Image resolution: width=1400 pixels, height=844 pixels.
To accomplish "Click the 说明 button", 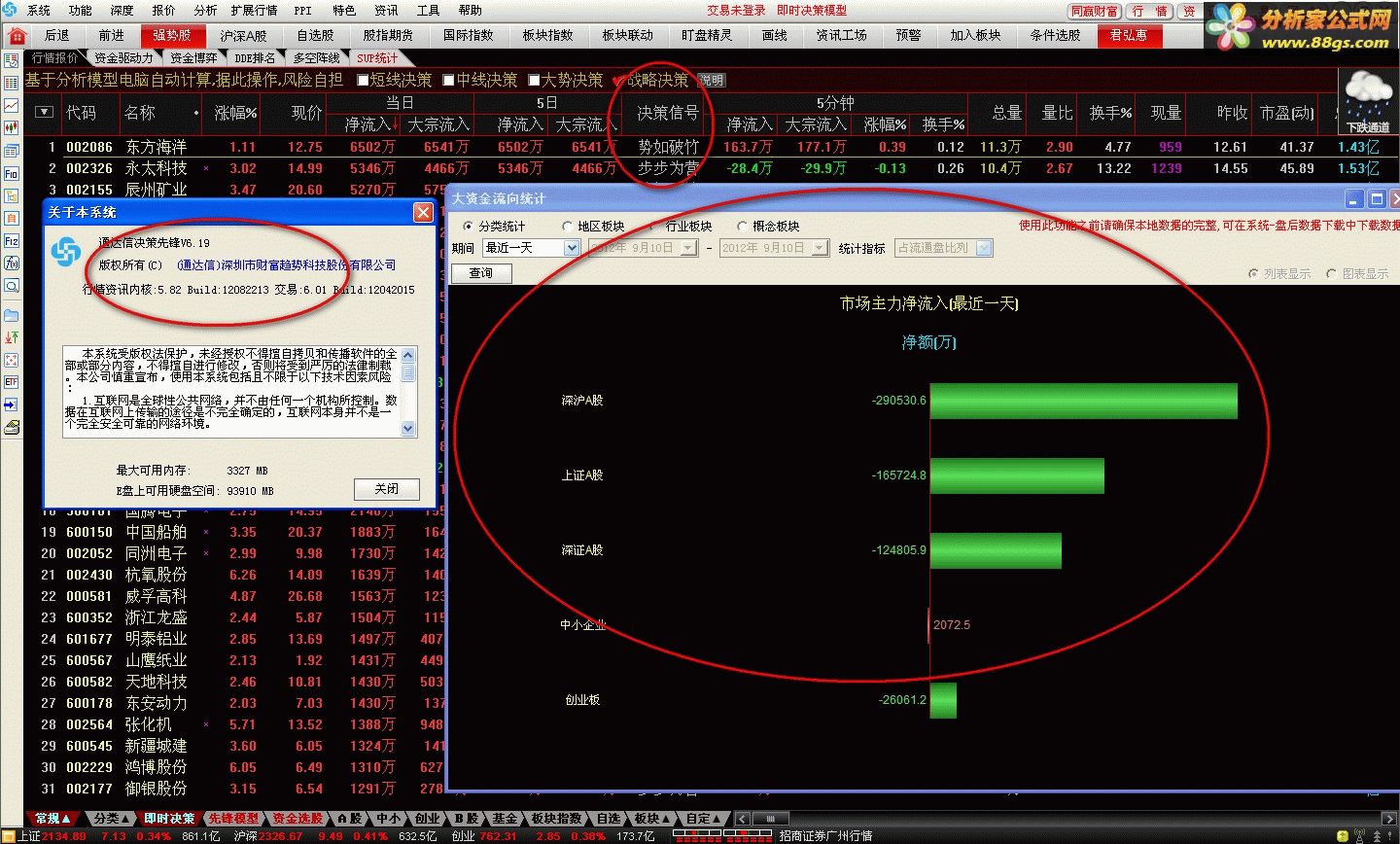I will 711,81.
